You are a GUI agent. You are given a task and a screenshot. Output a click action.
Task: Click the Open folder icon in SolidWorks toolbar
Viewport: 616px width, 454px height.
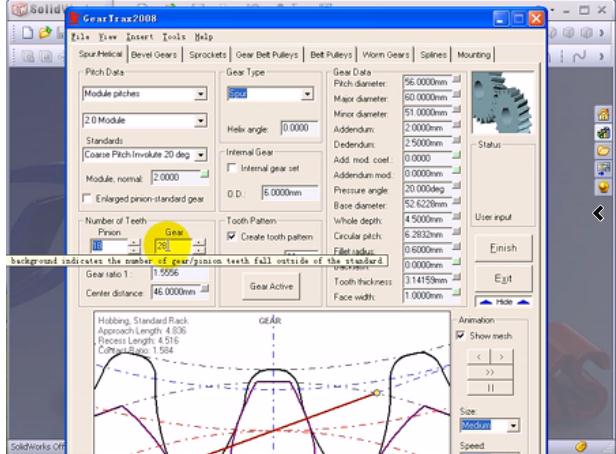click(45, 33)
